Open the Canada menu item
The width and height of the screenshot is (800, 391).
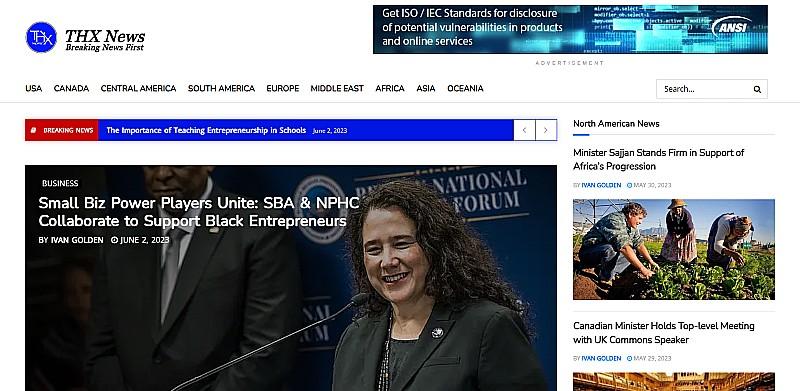71,88
